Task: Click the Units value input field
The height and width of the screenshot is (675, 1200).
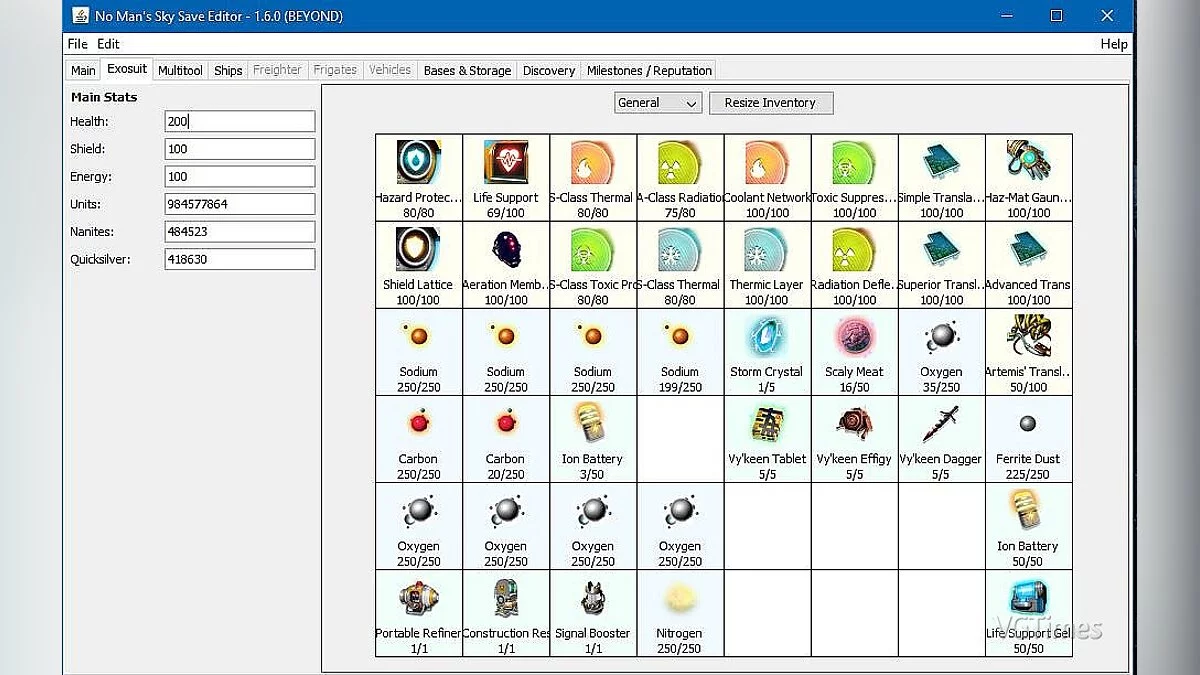Action: [x=239, y=204]
